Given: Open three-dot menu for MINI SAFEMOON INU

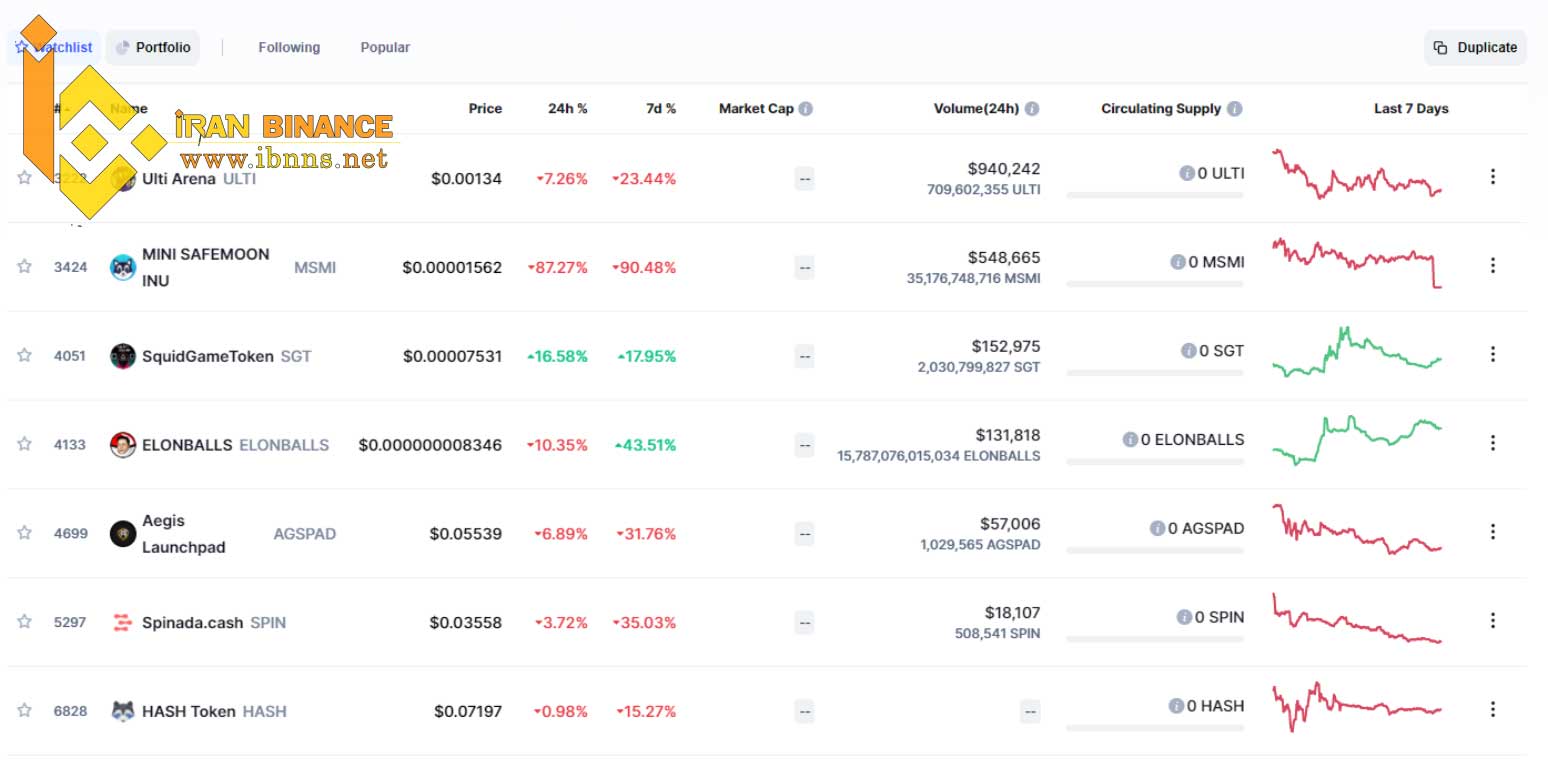Looking at the screenshot, I should [x=1492, y=265].
